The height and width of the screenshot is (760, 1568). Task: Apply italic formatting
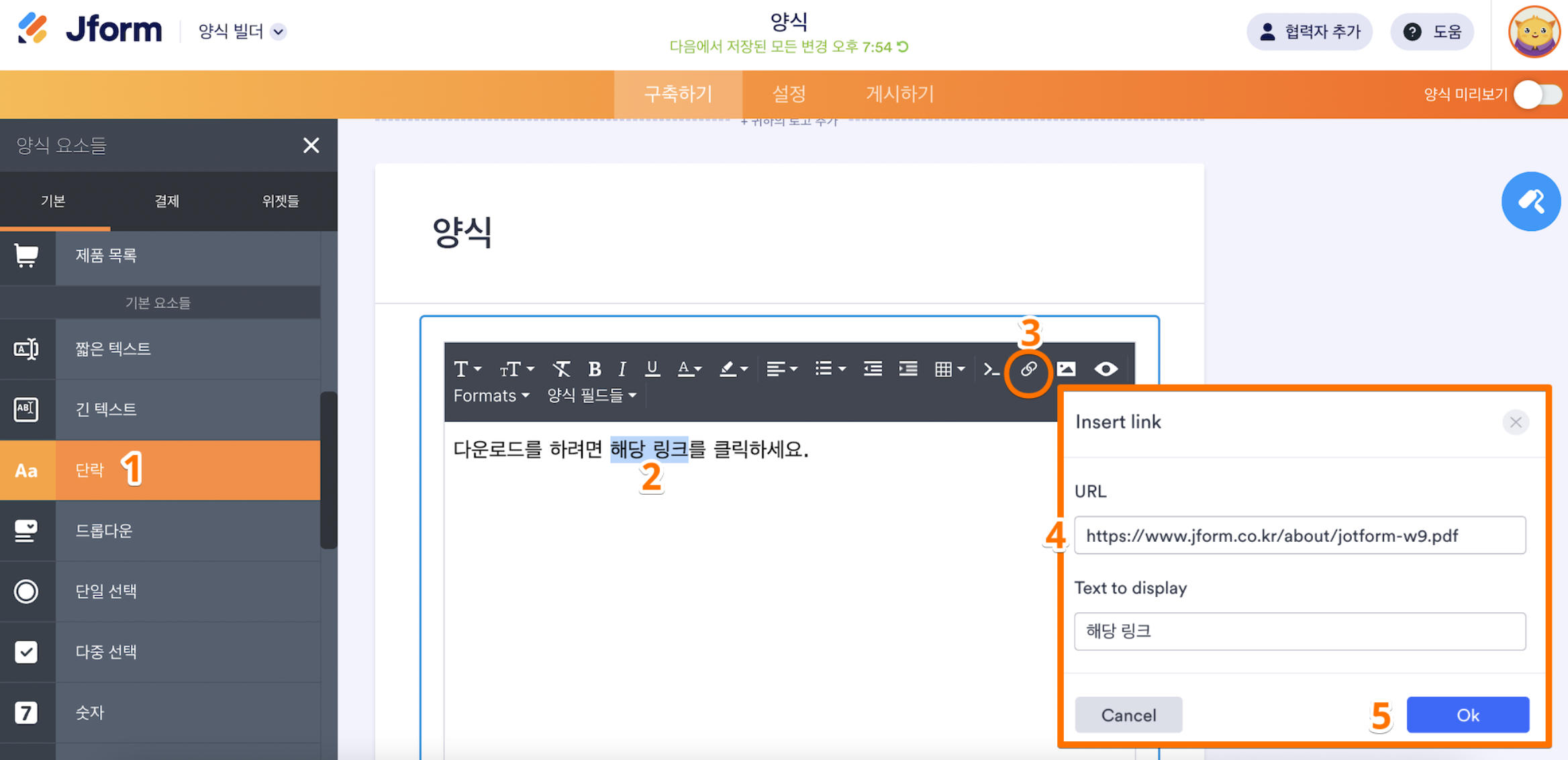622,369
